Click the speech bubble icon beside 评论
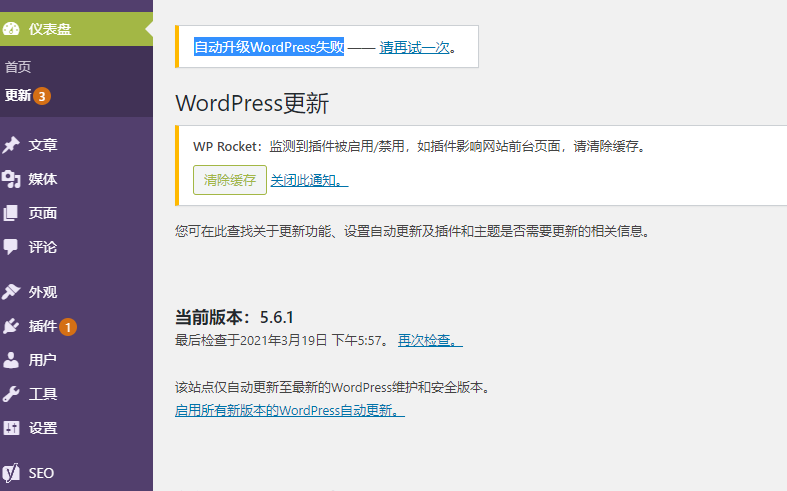Viewport: 787px width, 491px height. pyautogui.click(x=11, y=247)
